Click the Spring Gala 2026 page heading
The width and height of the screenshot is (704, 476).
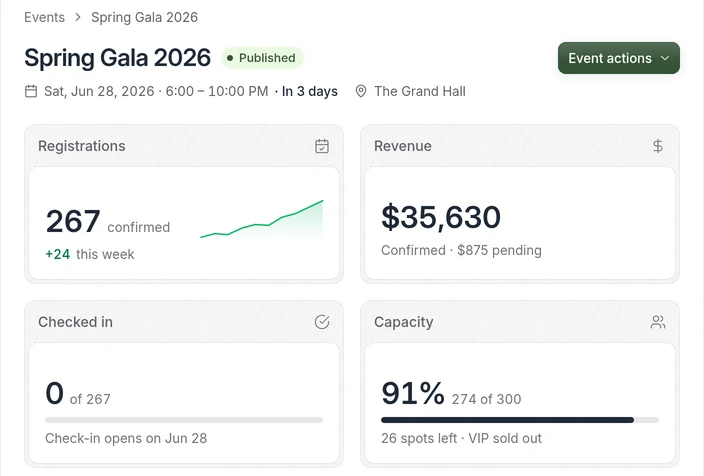coord(118,57)
